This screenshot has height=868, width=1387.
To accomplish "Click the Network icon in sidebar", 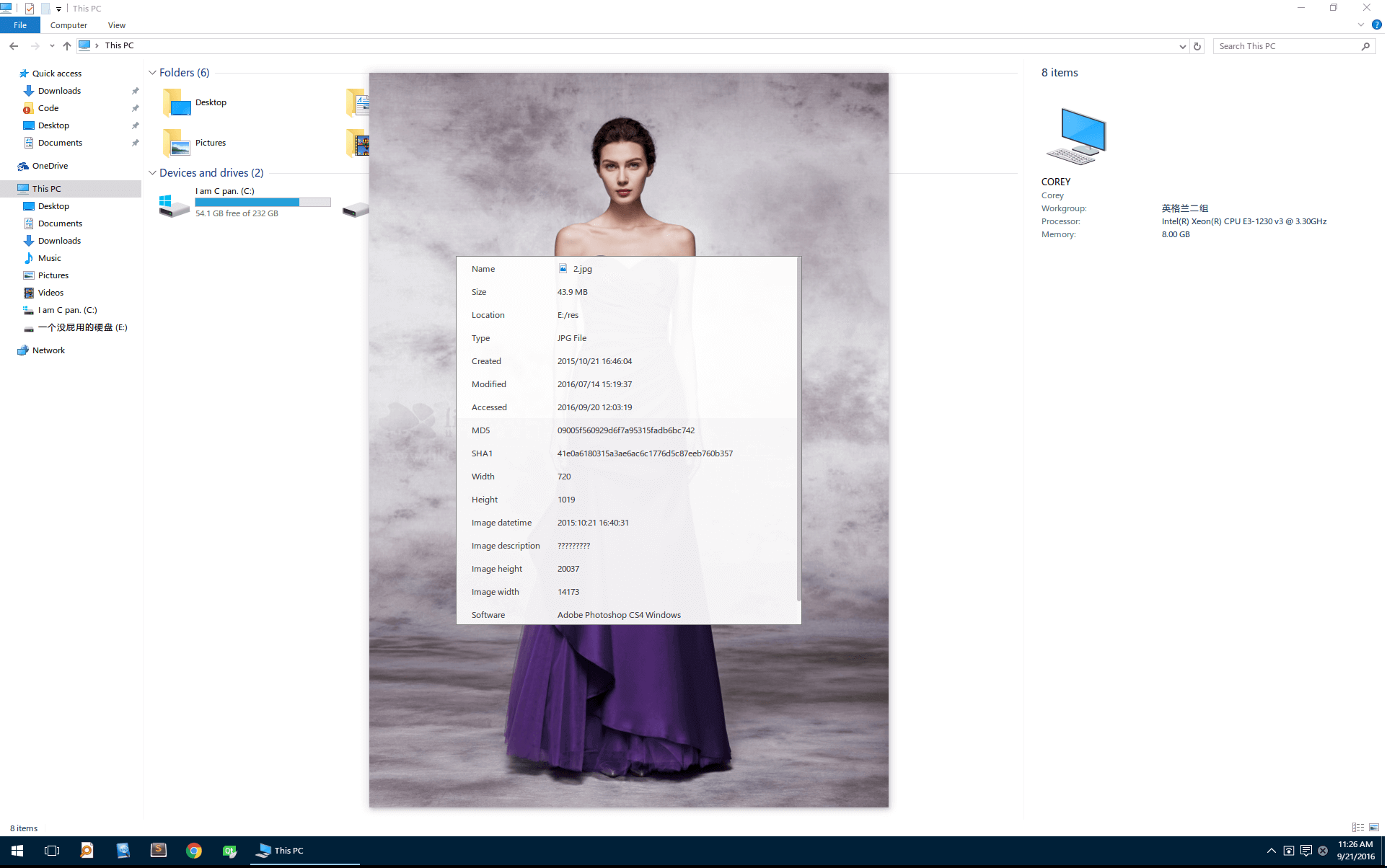I will point(50,350).
